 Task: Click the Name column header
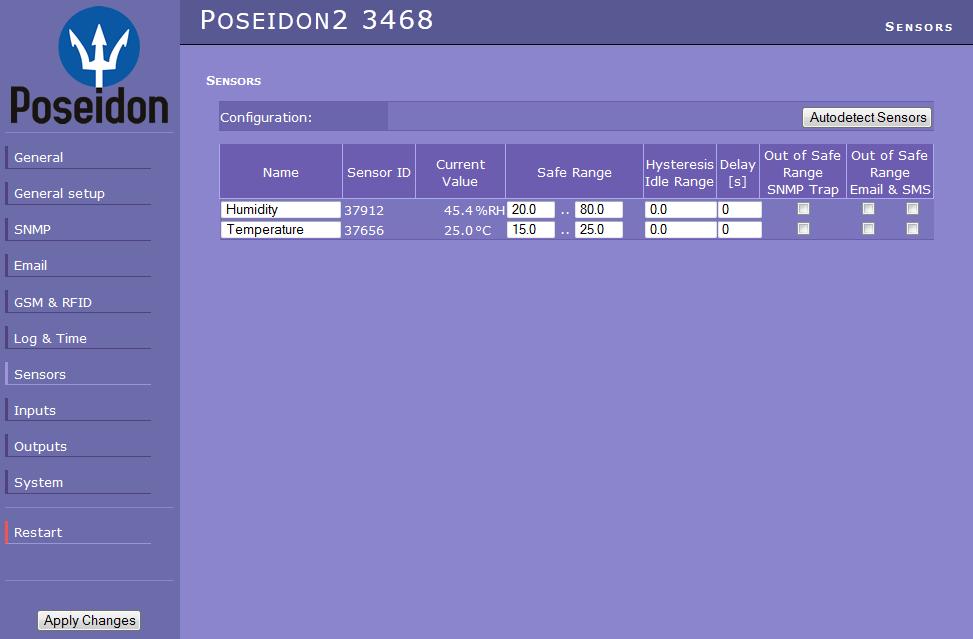click(280, 172)
